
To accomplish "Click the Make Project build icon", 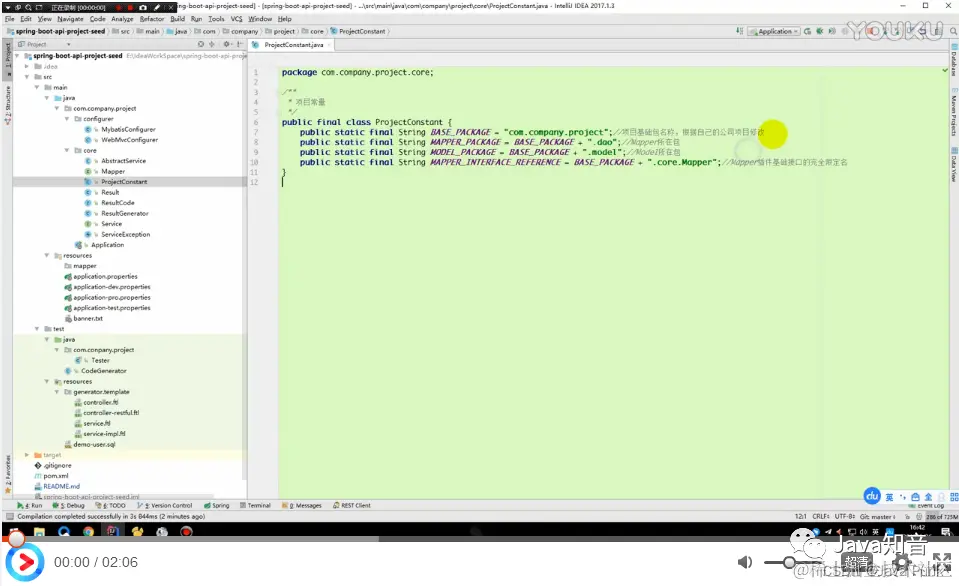I will coord(740,31).
